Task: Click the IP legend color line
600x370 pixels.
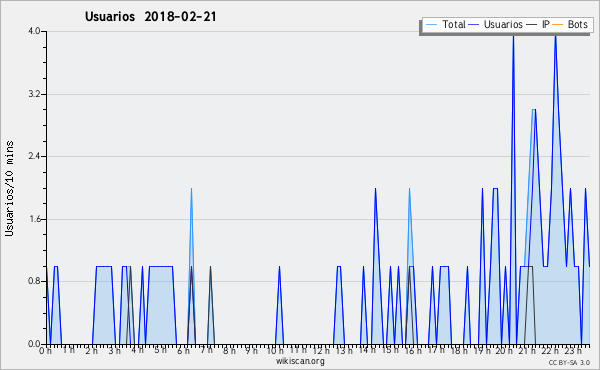Action: tap(532, 25)
